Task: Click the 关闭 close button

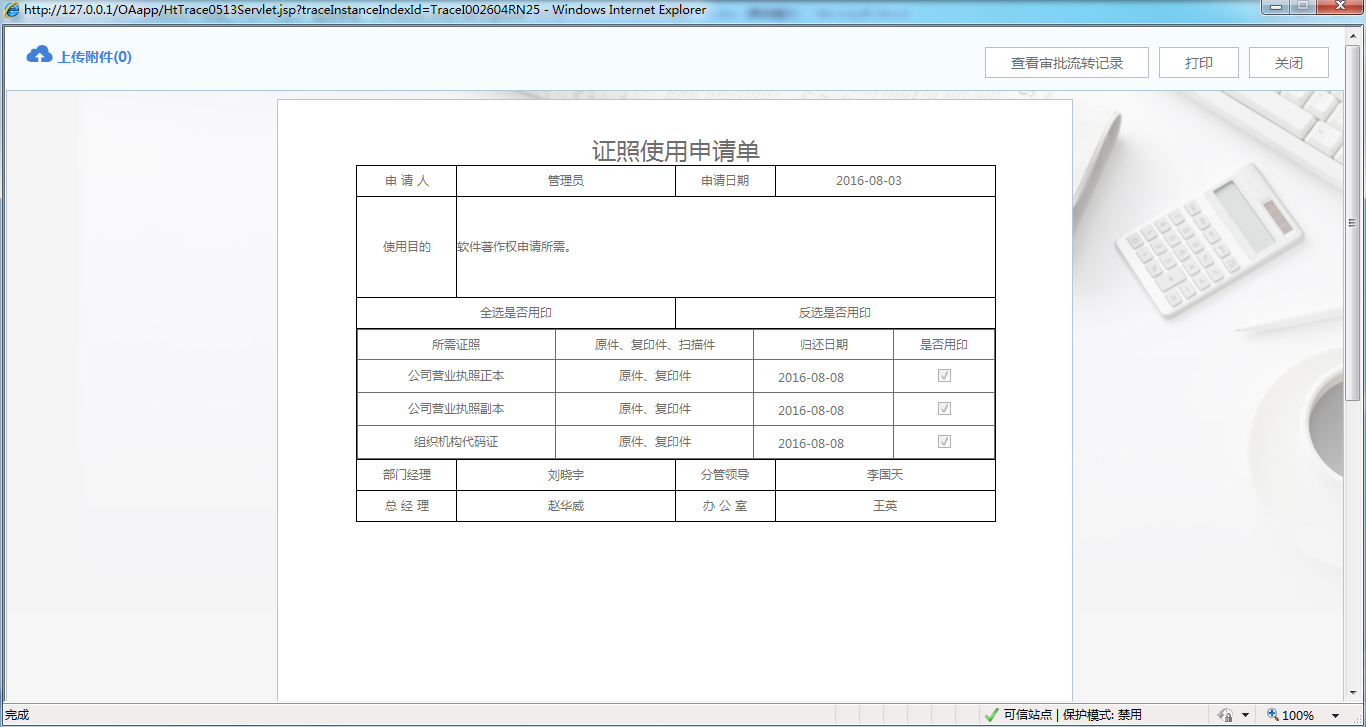Action: click(x=1288, y=61)
